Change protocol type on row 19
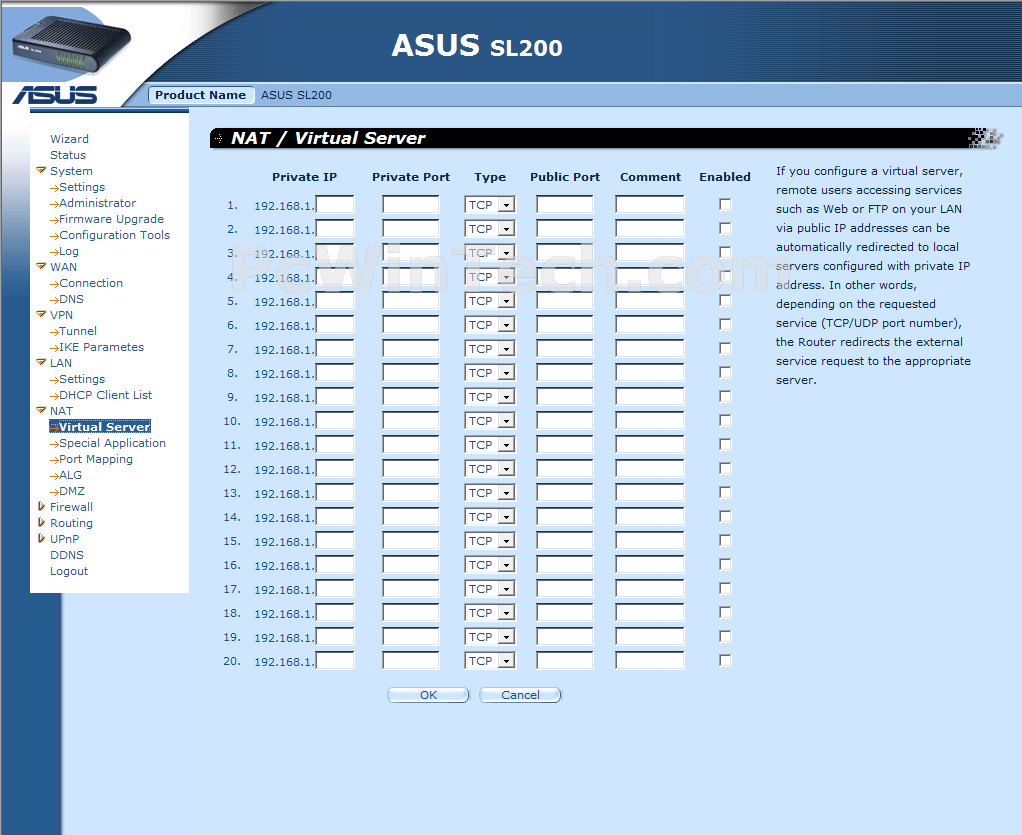 [x=490, y=636]
